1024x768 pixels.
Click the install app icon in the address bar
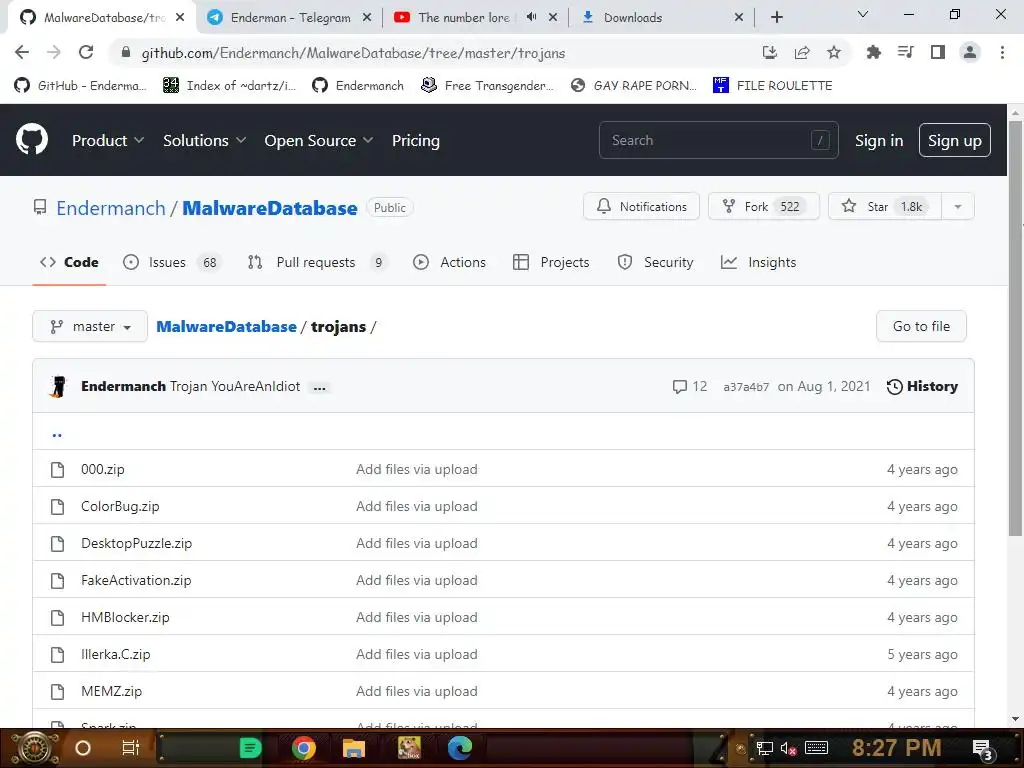coord(770,52)
